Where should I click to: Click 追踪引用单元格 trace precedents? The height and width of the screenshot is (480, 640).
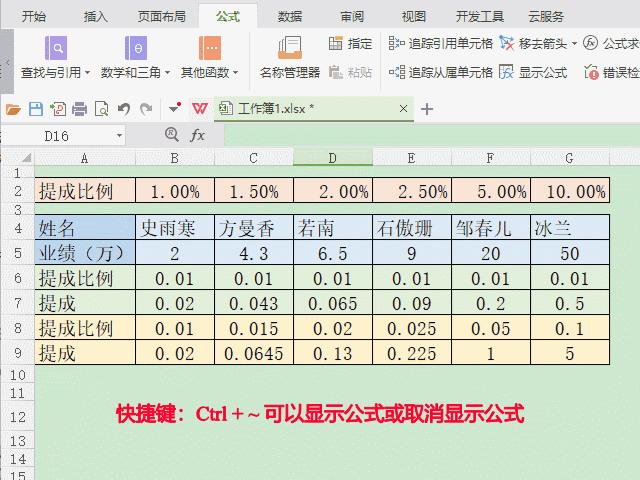pos(440,43)
